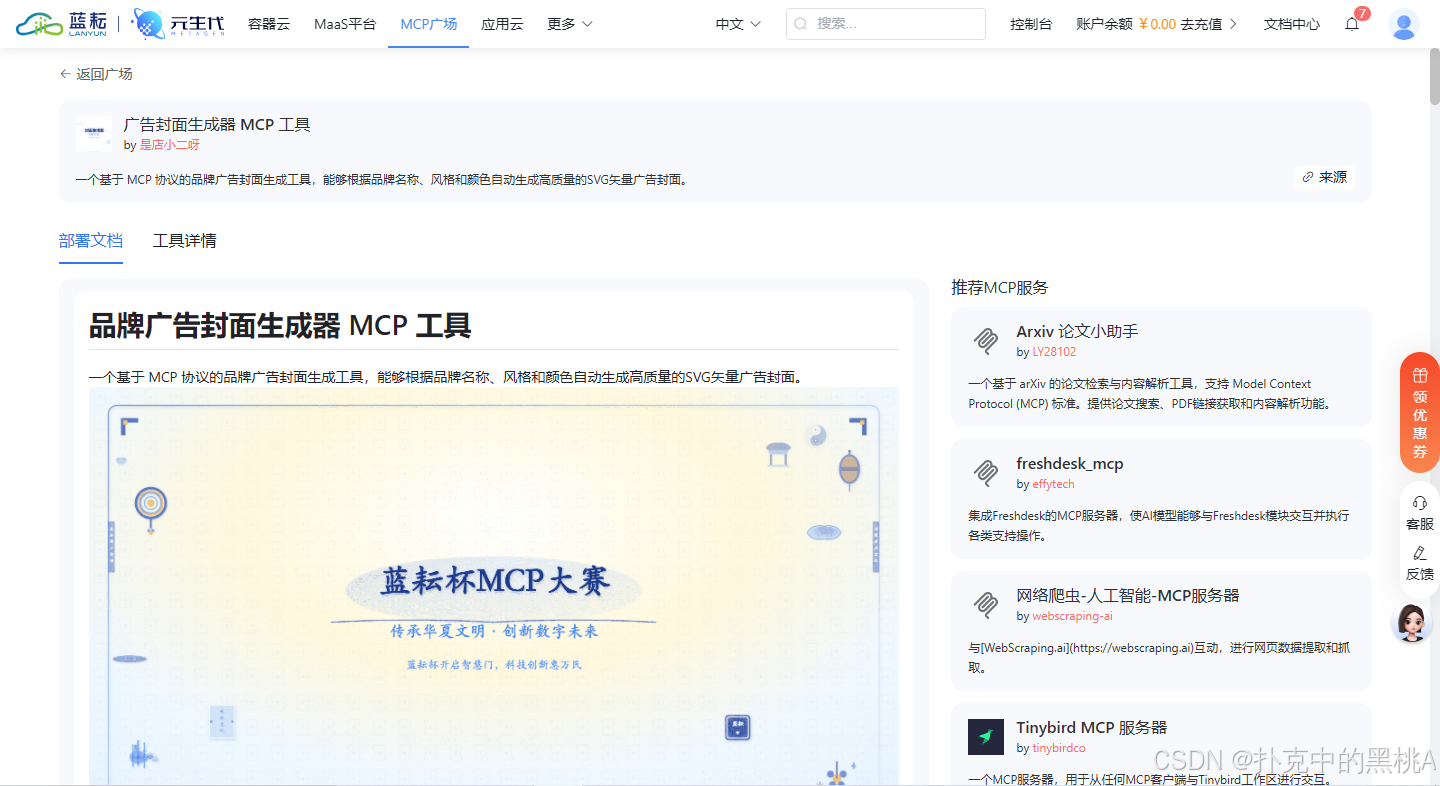Click the 推荐MCP服务 section heading
The width and height of the screenshot is (1440, 786).
pos(1000,287)
